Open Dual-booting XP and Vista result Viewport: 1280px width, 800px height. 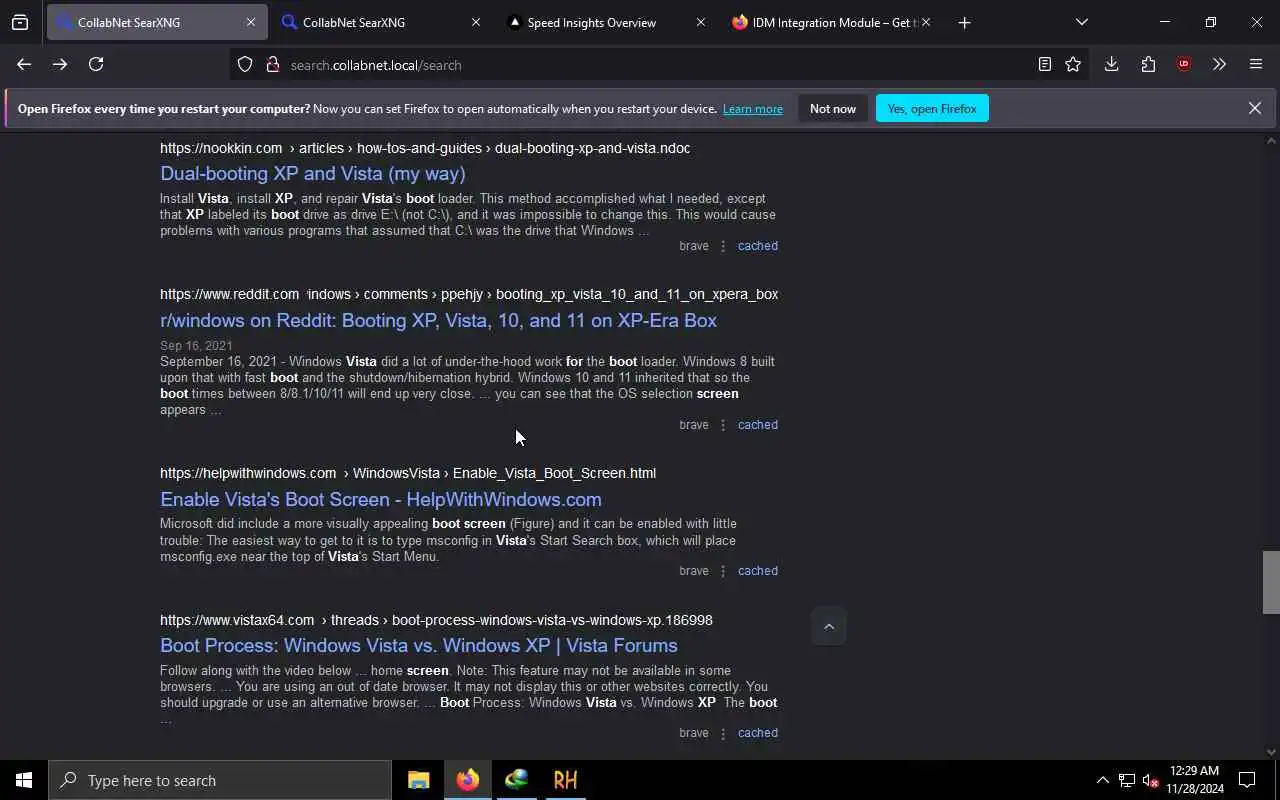313,173
